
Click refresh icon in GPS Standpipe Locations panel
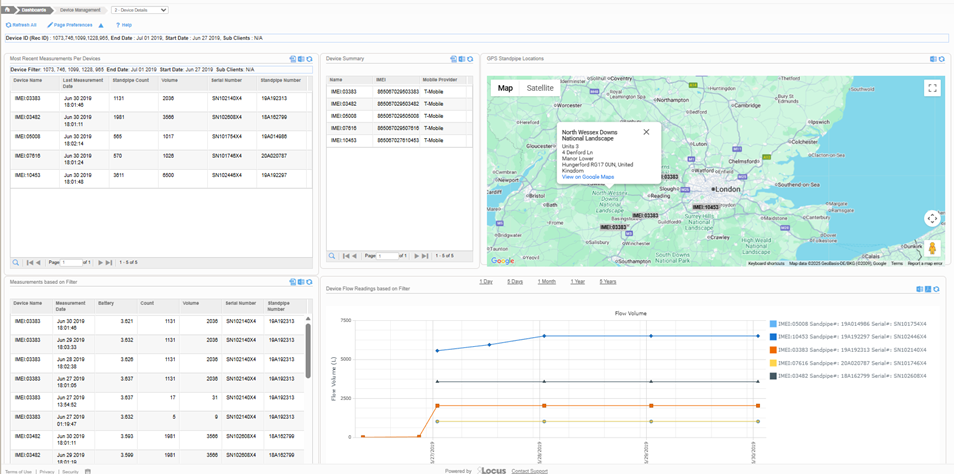[x=941, y=59]
